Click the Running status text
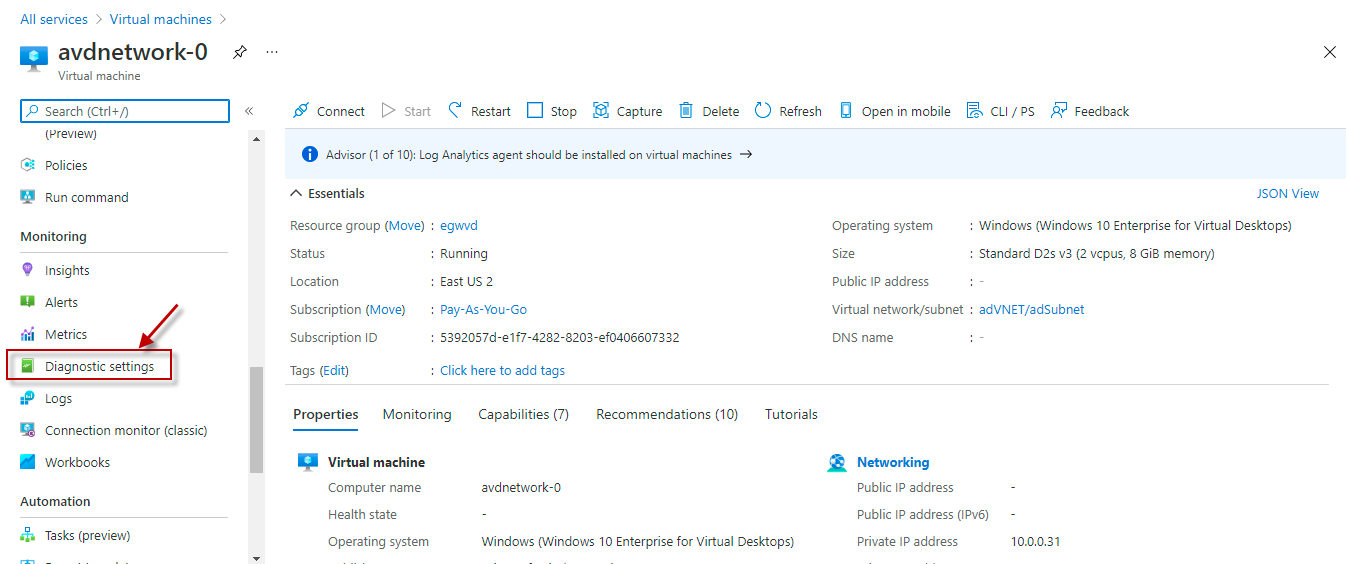The height and width of the screenshot is (564, 1348). tap(464, 254)
